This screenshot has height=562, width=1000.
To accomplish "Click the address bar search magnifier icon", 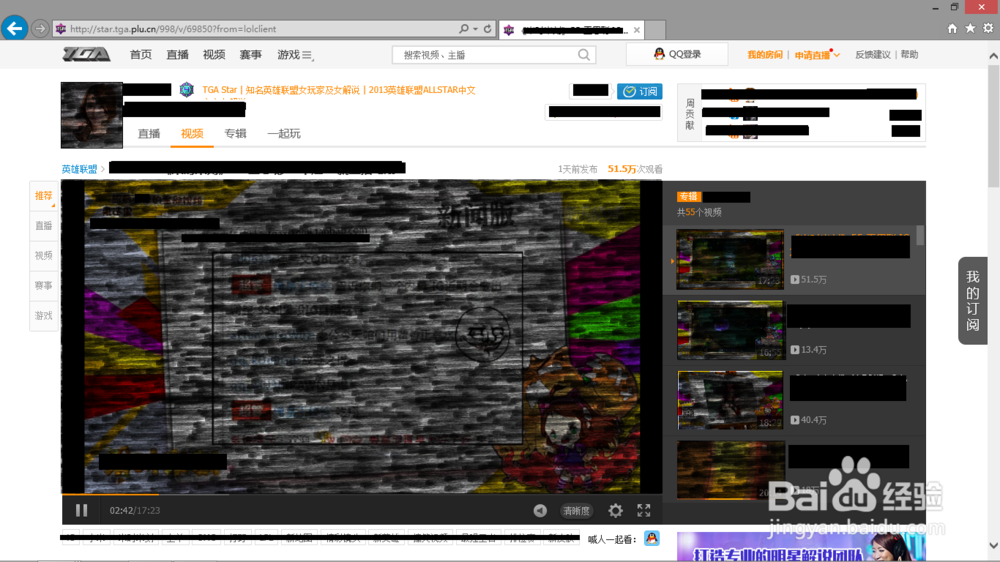I will [464, 29].
